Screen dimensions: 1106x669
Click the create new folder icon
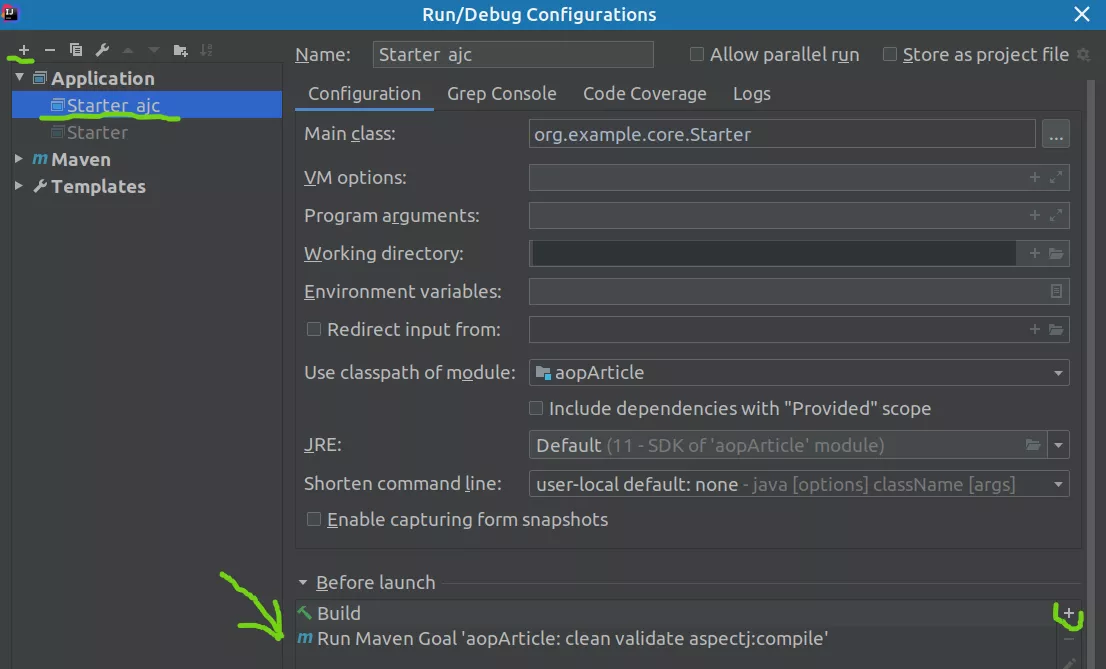pyautogui.click(x=180, y=50)
